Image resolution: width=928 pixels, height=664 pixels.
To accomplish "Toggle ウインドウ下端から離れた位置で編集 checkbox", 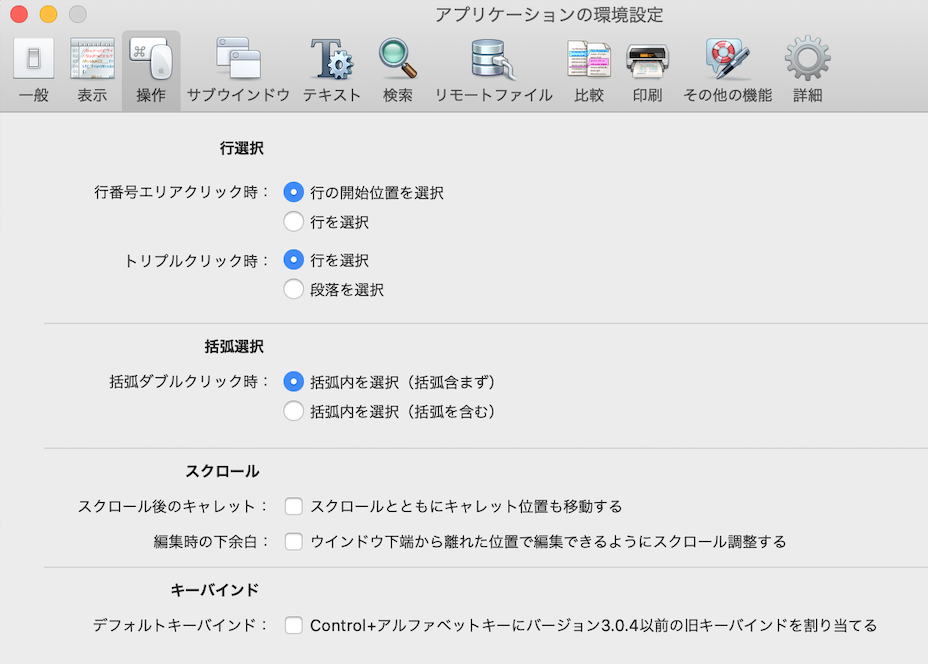I will click(x=294, y=541).
